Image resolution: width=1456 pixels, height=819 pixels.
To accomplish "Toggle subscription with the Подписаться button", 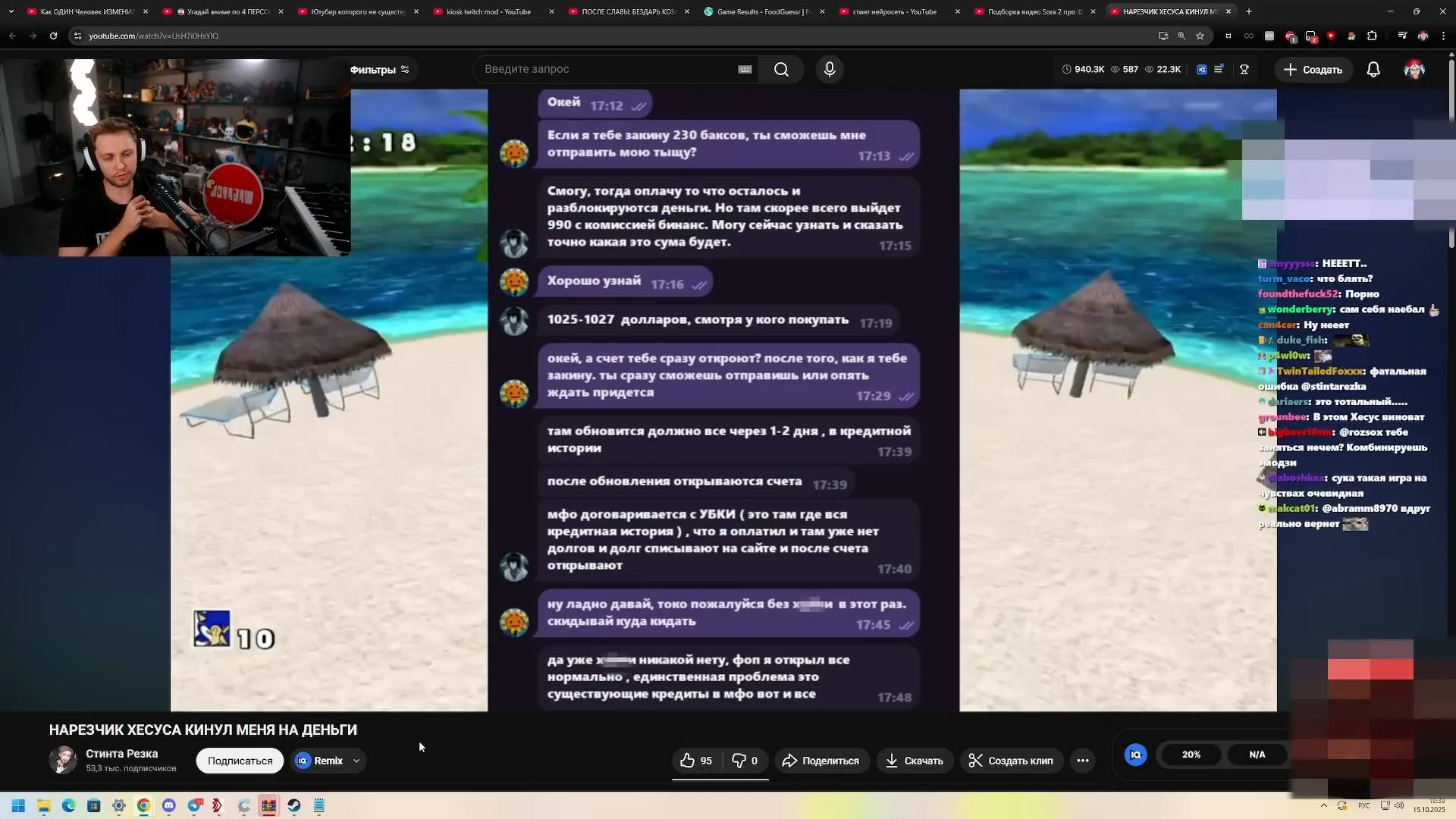I will coord(240,761).
